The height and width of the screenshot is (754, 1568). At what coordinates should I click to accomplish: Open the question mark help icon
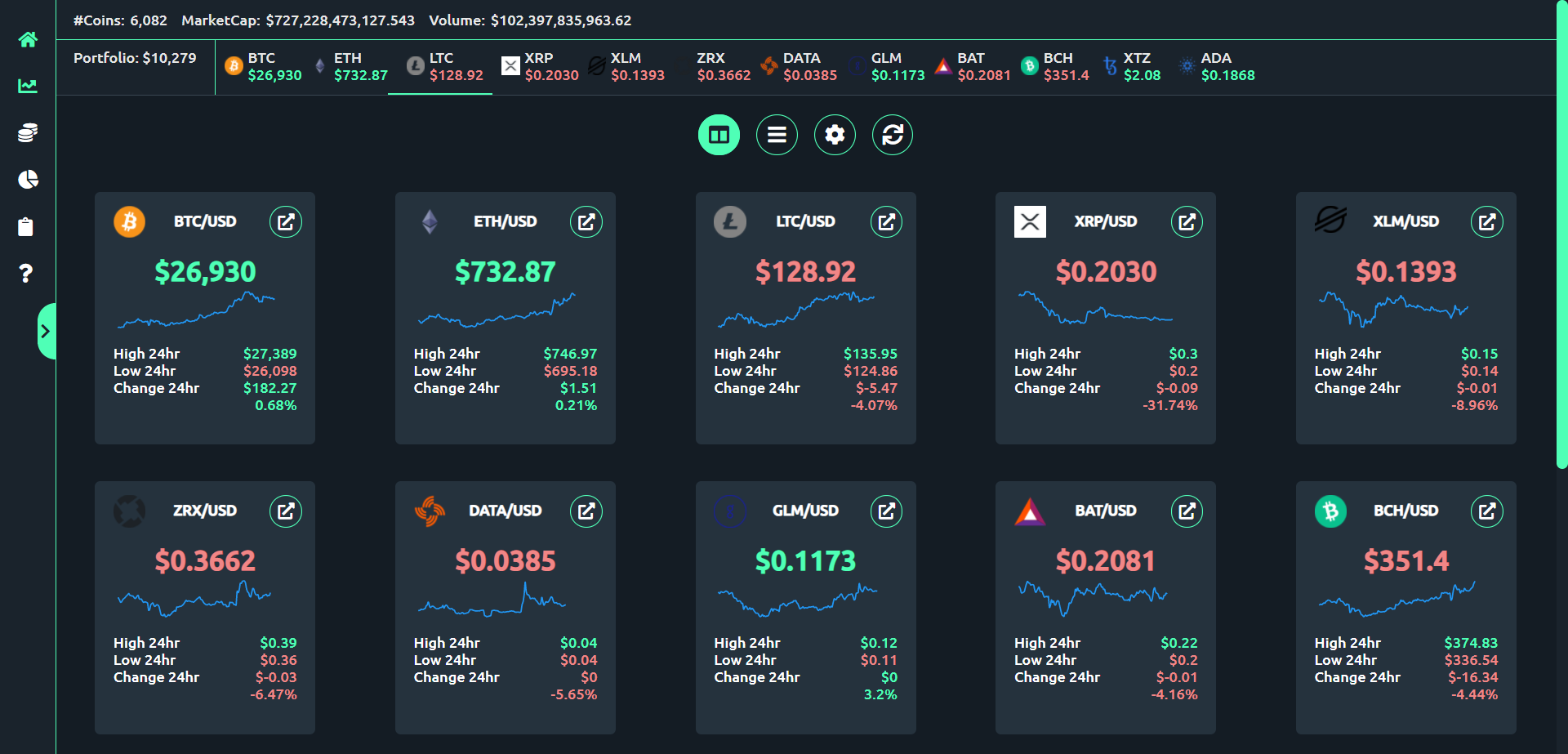[26, 273]
